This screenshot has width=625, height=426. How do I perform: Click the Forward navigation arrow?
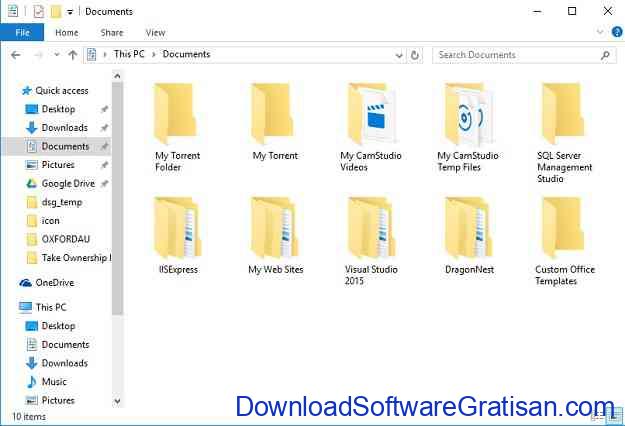click(38, 55)
